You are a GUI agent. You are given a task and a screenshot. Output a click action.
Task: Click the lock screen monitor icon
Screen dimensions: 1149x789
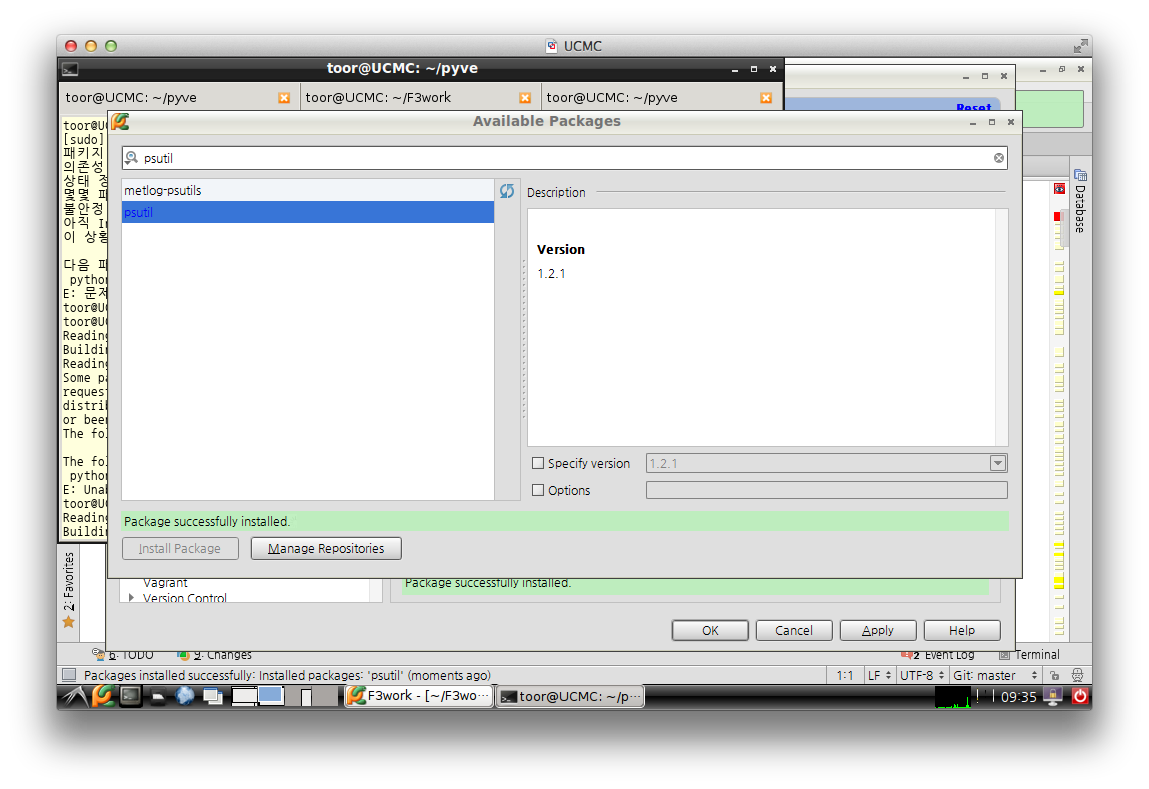(x=1053, y=696)
